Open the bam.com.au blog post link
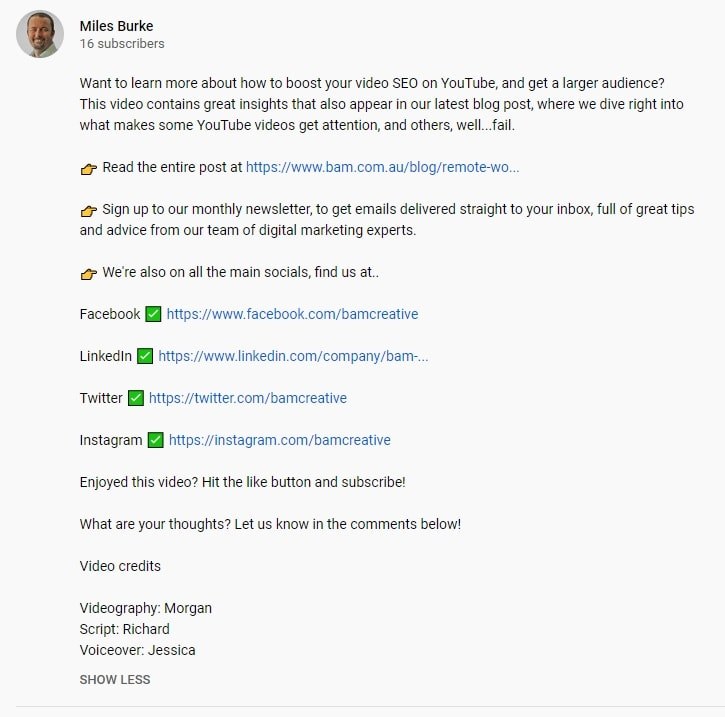Image resolution: width=725 pixels, height=717 pixels. [382, 167]
